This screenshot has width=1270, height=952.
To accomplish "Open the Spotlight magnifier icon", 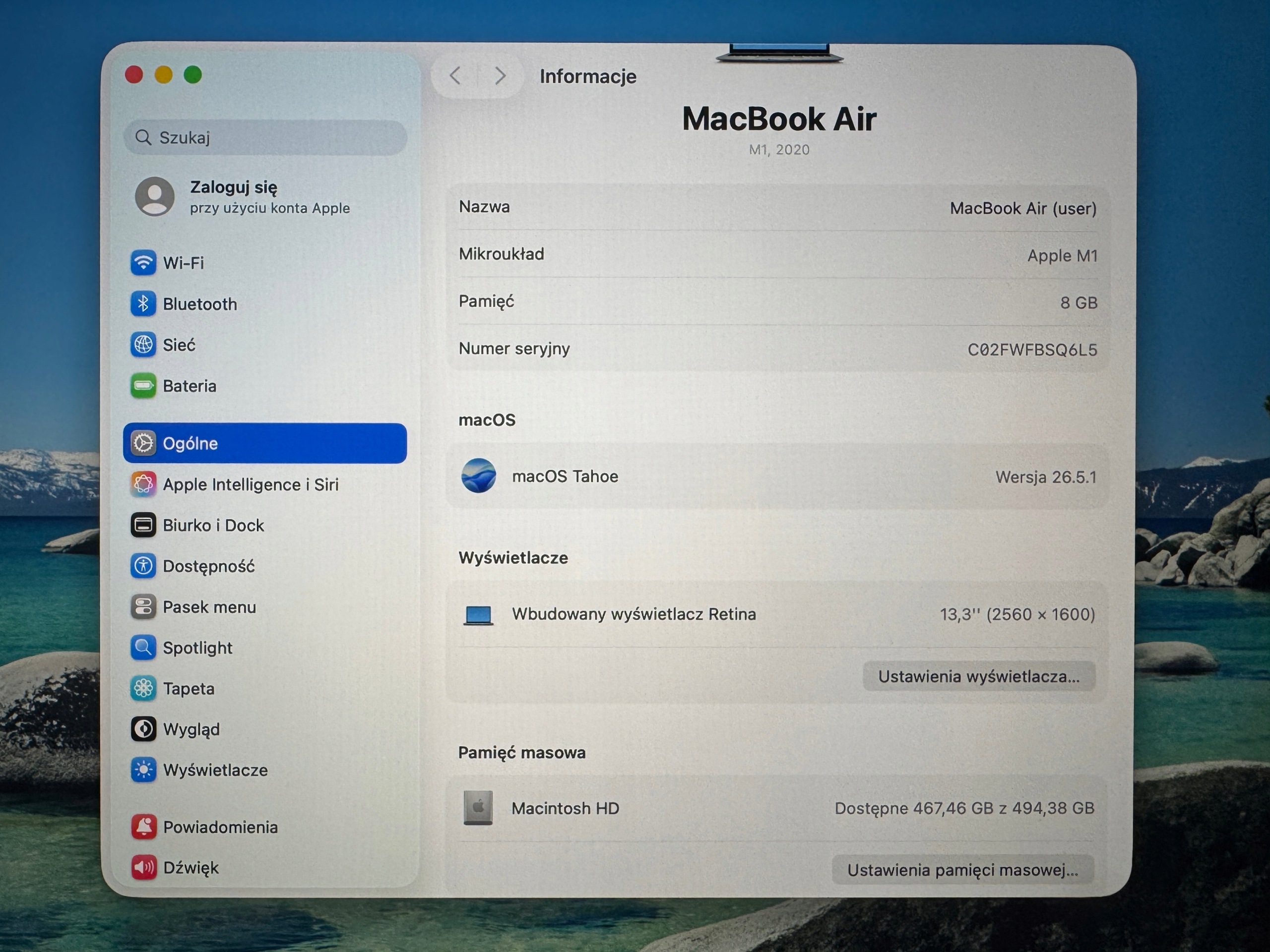I will tap(143, 647).
